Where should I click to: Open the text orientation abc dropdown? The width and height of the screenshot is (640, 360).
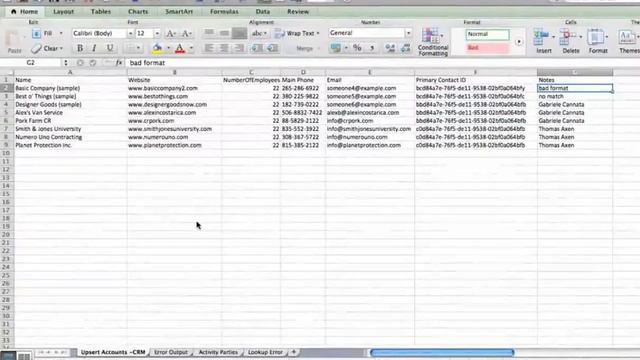[260, 33]
